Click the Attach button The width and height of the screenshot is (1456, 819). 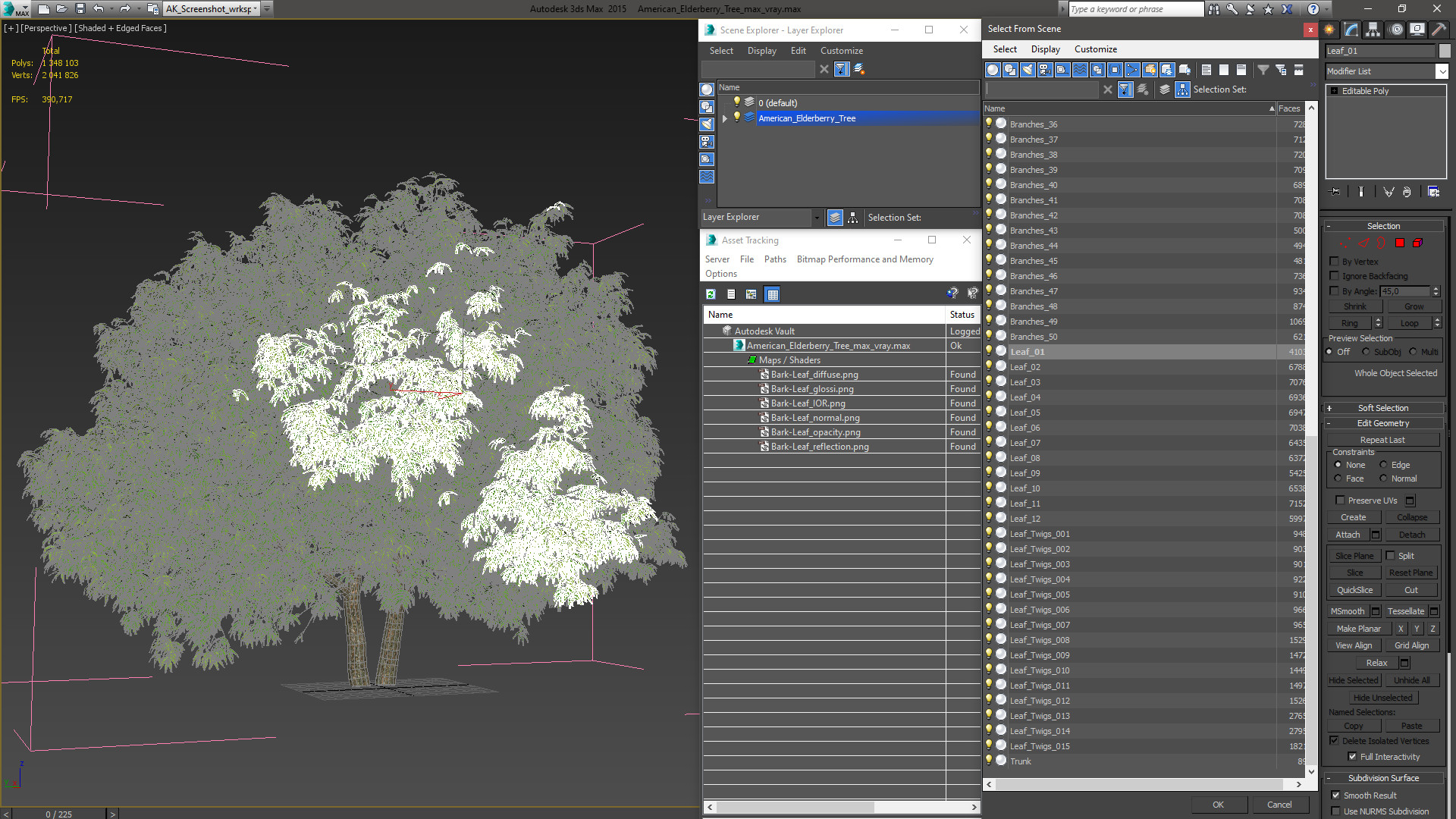pyautogui.click(x=1348, y=535)
